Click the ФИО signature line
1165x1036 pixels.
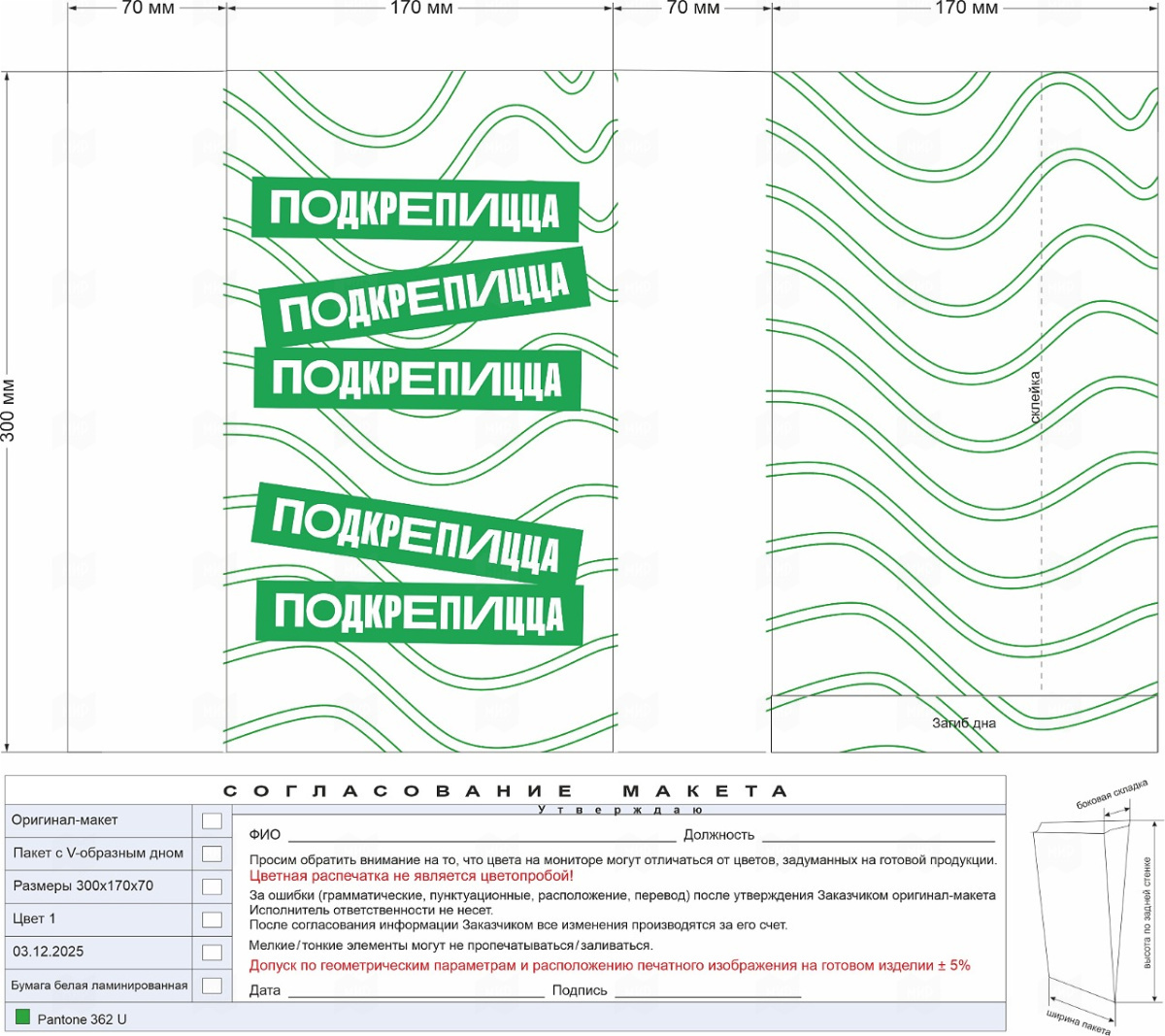(482, 839)
